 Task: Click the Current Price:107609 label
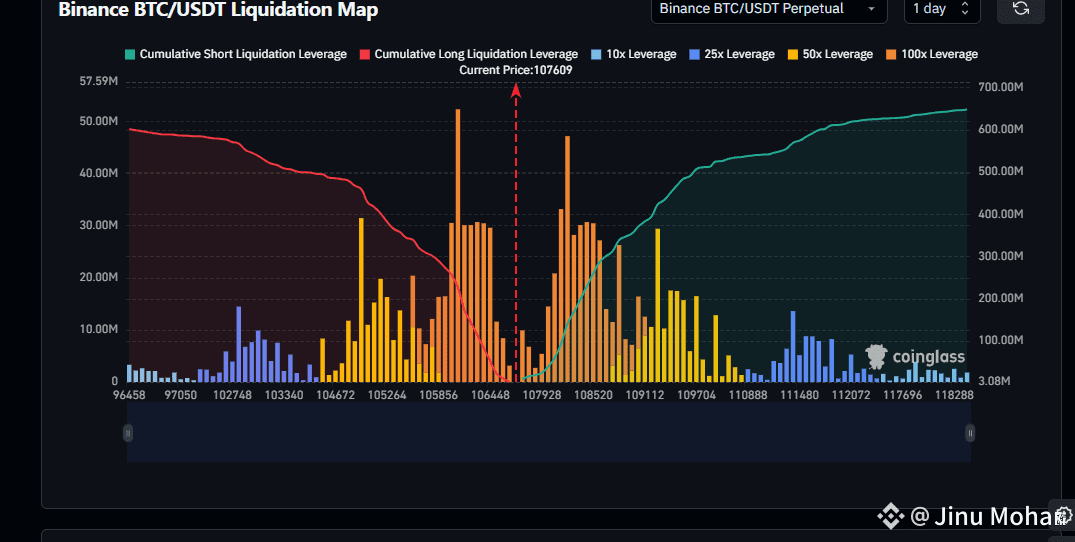pyautogui.click(x=516, y=70)
